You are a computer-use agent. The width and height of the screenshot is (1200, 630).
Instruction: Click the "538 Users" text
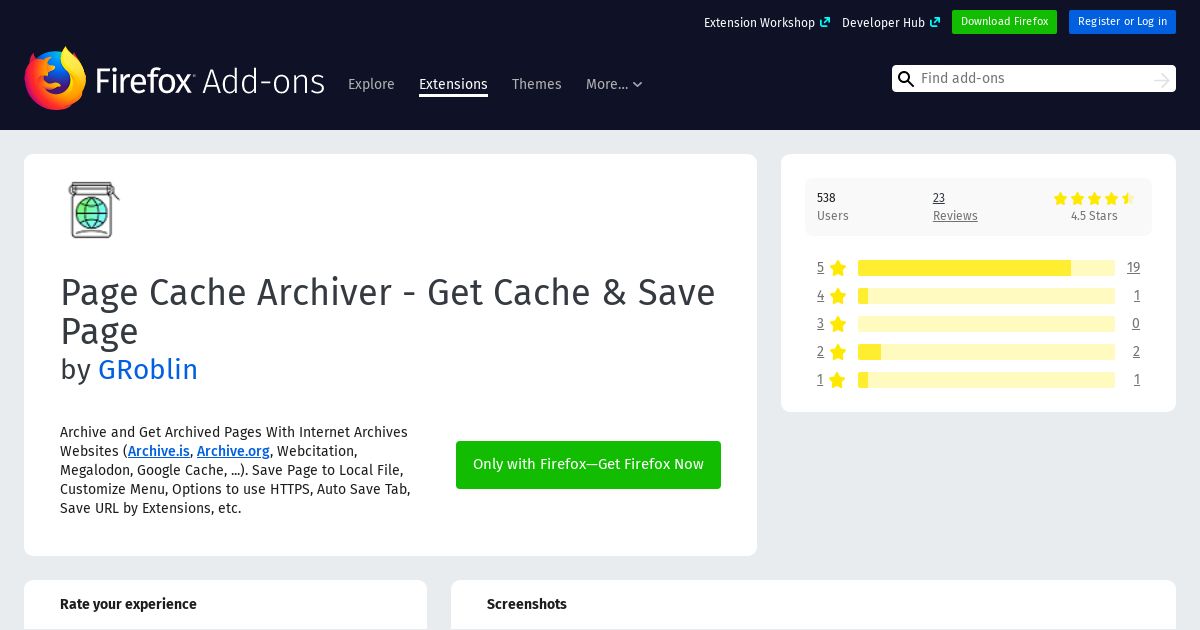(x=832, y=207)
